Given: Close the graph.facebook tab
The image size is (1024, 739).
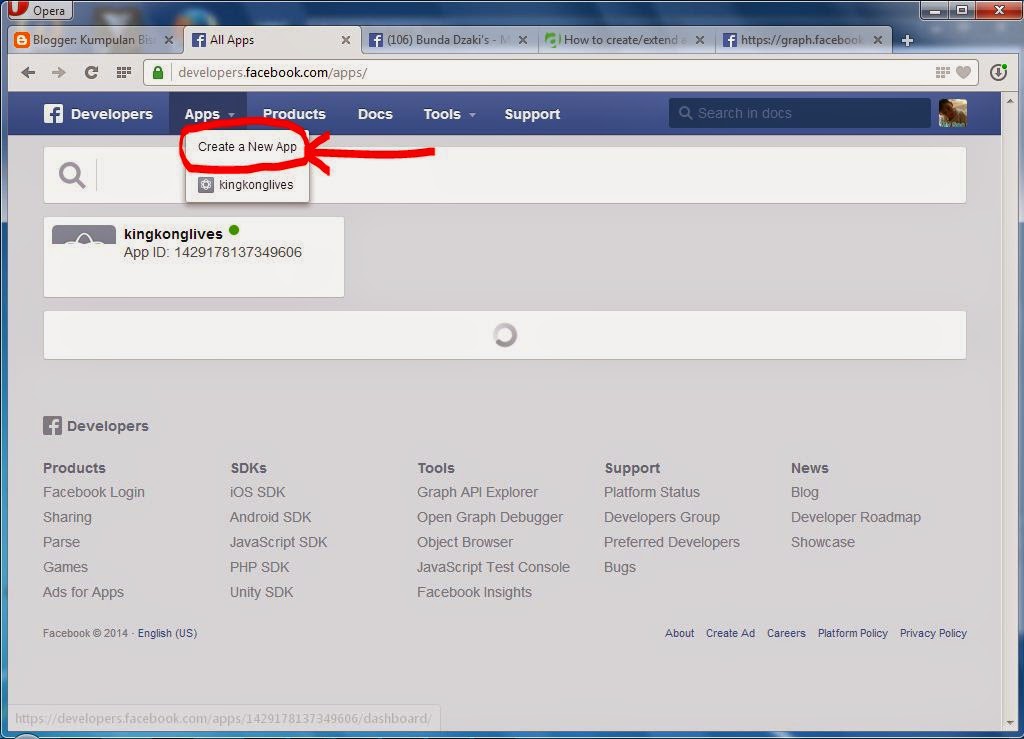Looking at the screenshot, I should click(x=878, y=40).
